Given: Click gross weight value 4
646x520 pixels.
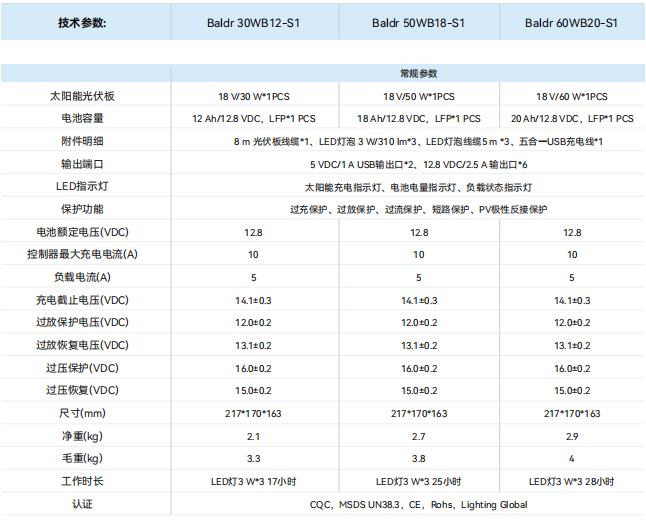Looking at the screenshot, I should pyautogui.click(x=571, y=459).
